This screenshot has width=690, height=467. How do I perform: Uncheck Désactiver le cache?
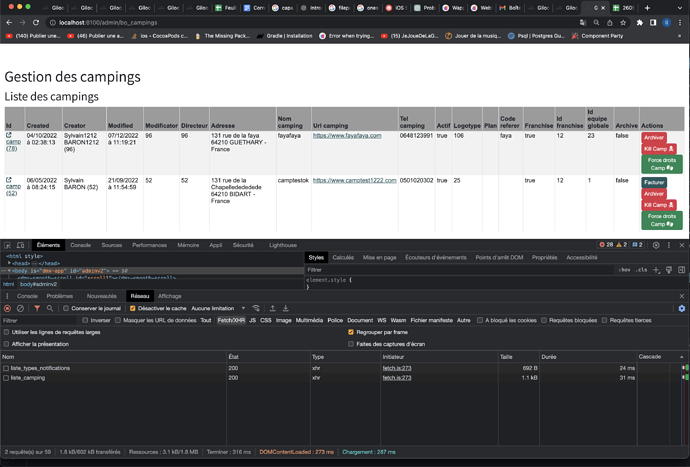pyautogui.click(x=132, y=309)
